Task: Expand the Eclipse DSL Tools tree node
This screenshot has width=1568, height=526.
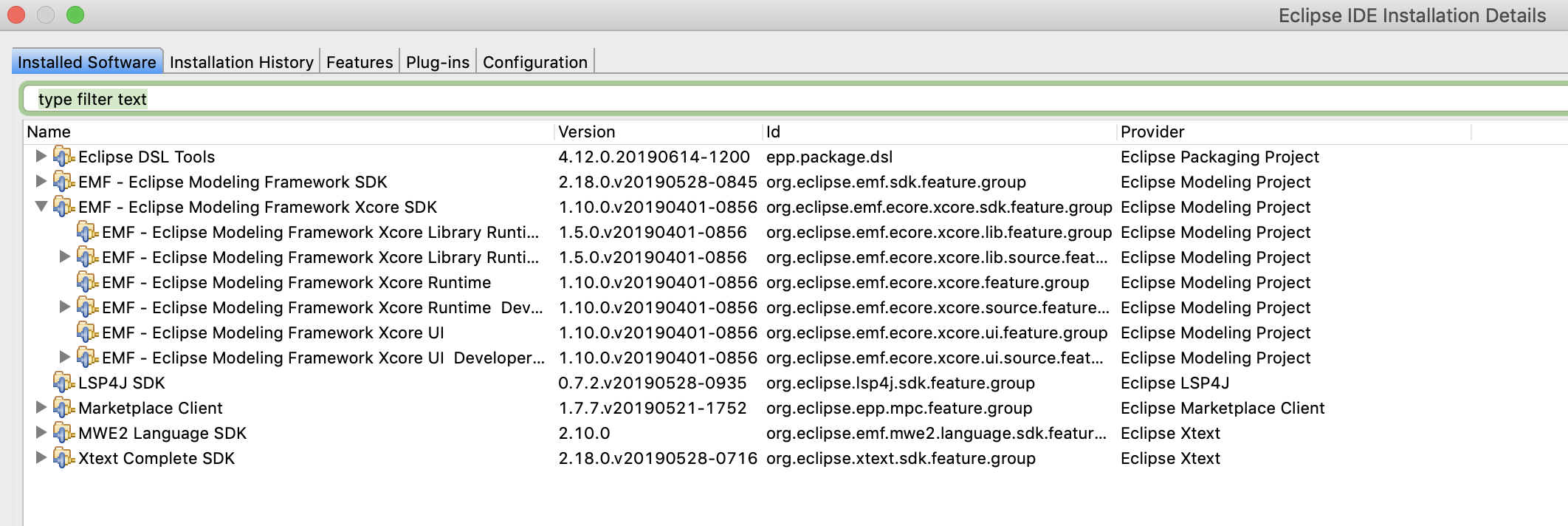Action: (41, 156)
